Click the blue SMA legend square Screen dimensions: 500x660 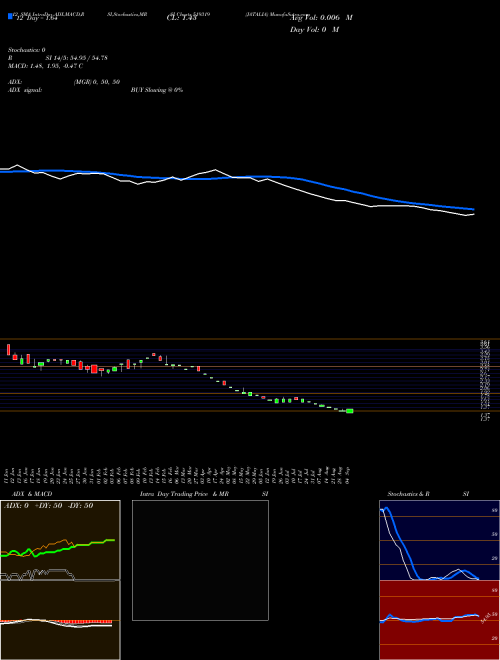click(10, 16)
